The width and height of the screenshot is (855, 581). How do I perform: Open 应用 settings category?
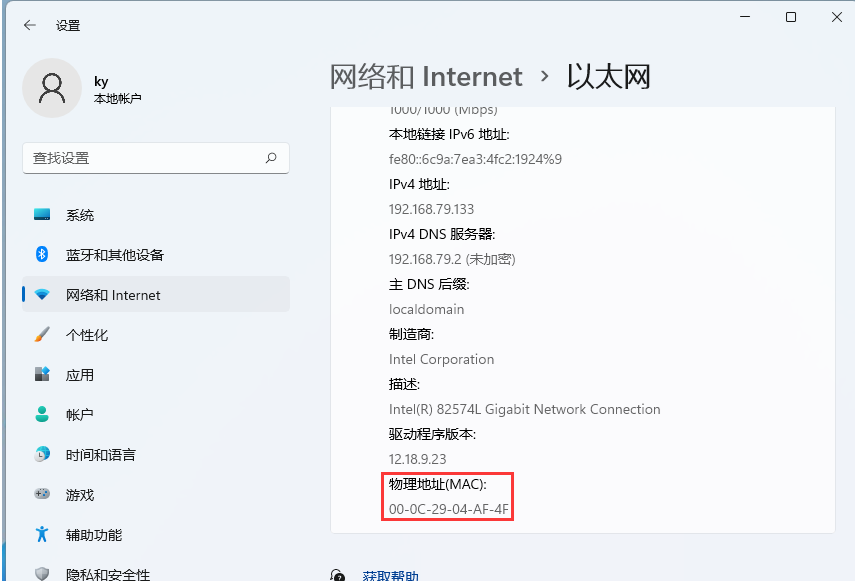click(156, 374)
